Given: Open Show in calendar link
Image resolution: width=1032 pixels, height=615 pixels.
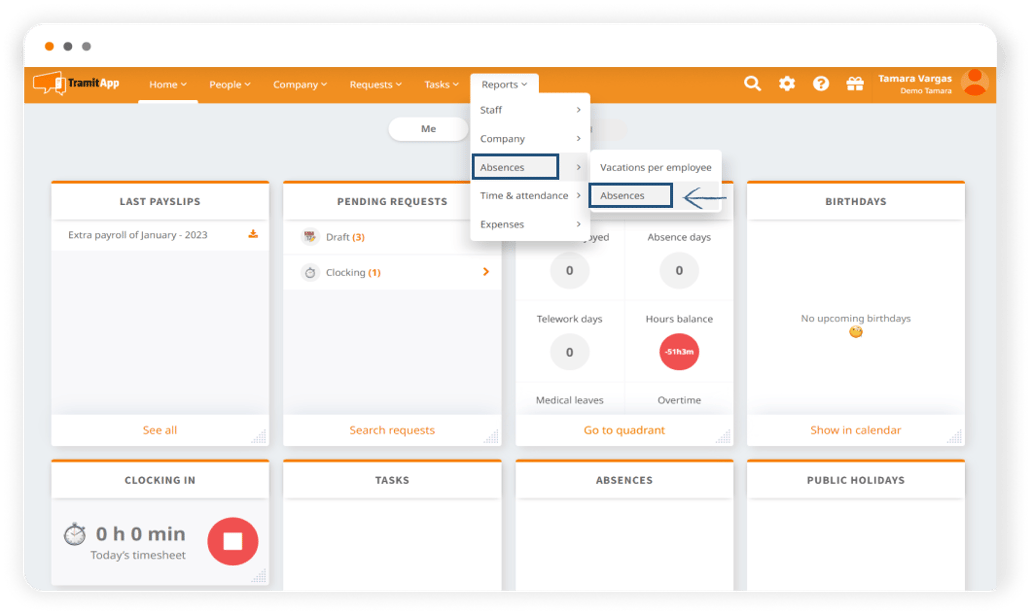Looking at the screenshot, I should coord(855,430).
